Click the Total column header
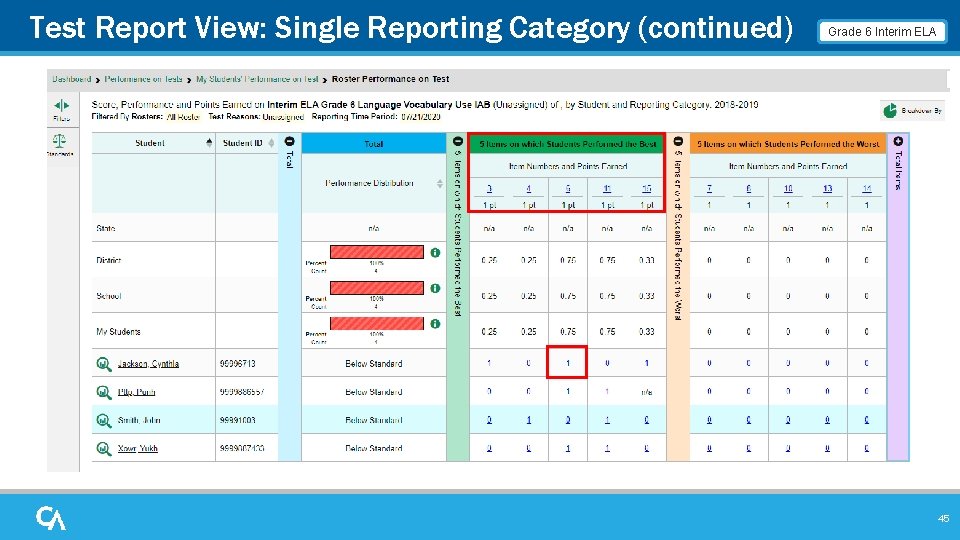 point(373,144)
